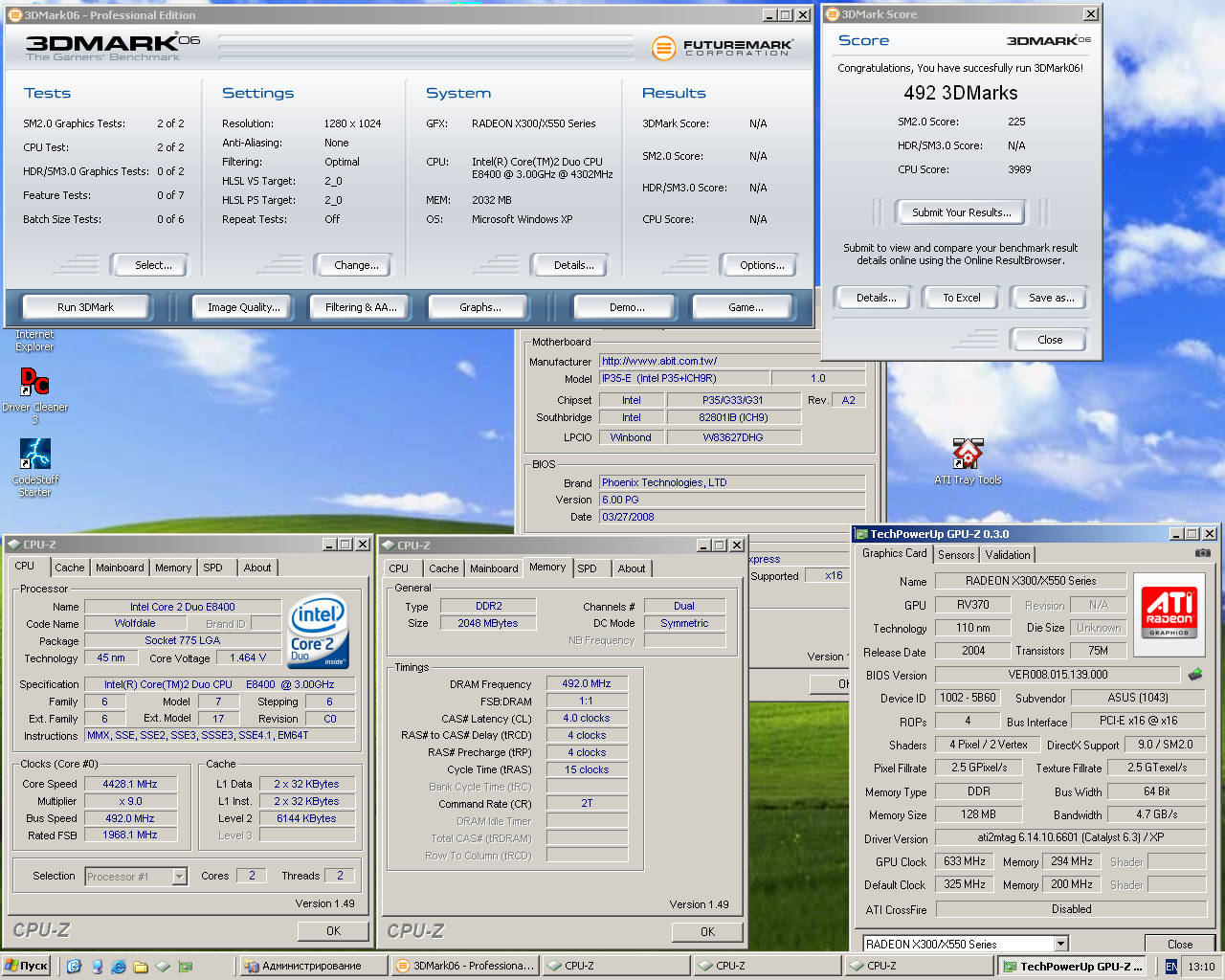This screenshot has width=1225, height=980.
Task: Click the GPU-Z title bar icon
Action: [x=861, y=534]
